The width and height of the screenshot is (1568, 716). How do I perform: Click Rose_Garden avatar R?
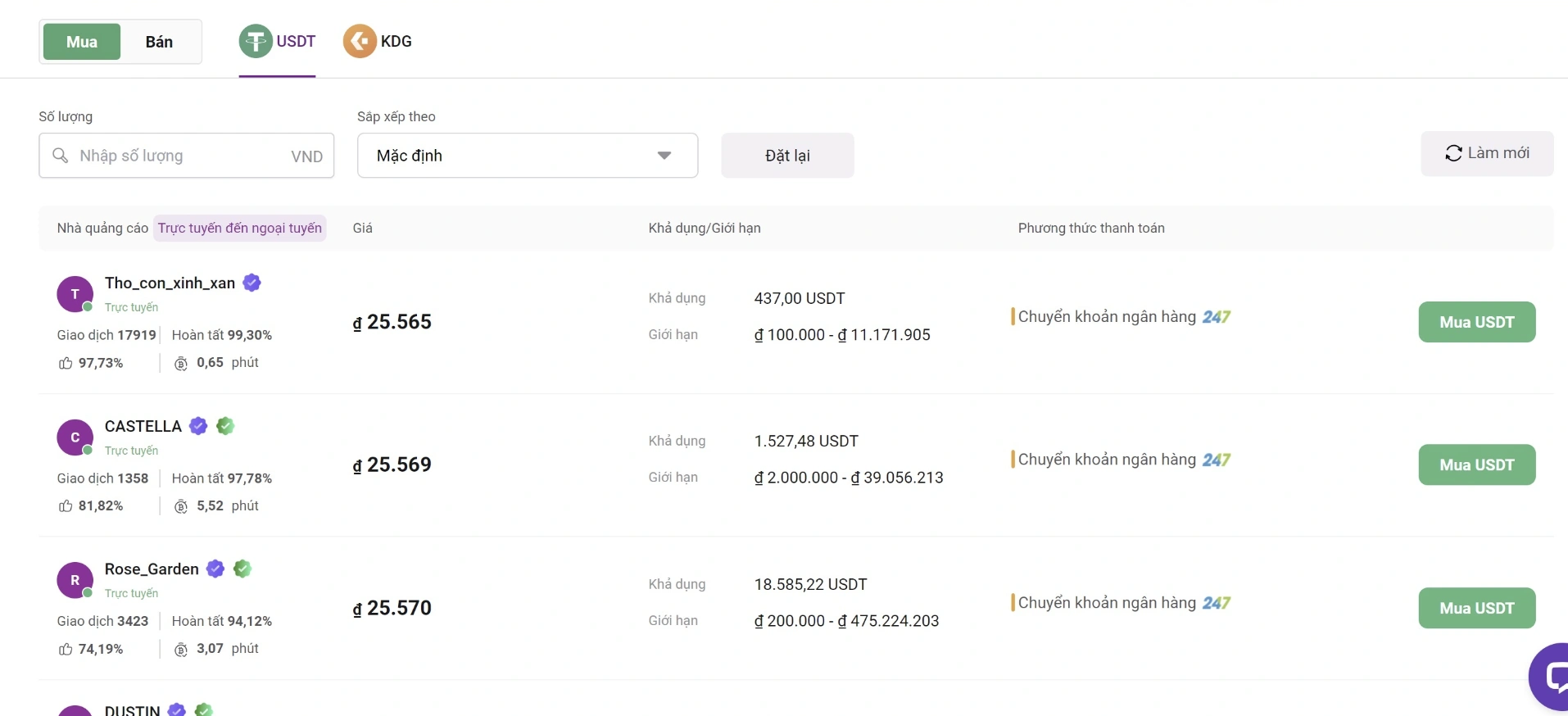click(x=75, y=580)
